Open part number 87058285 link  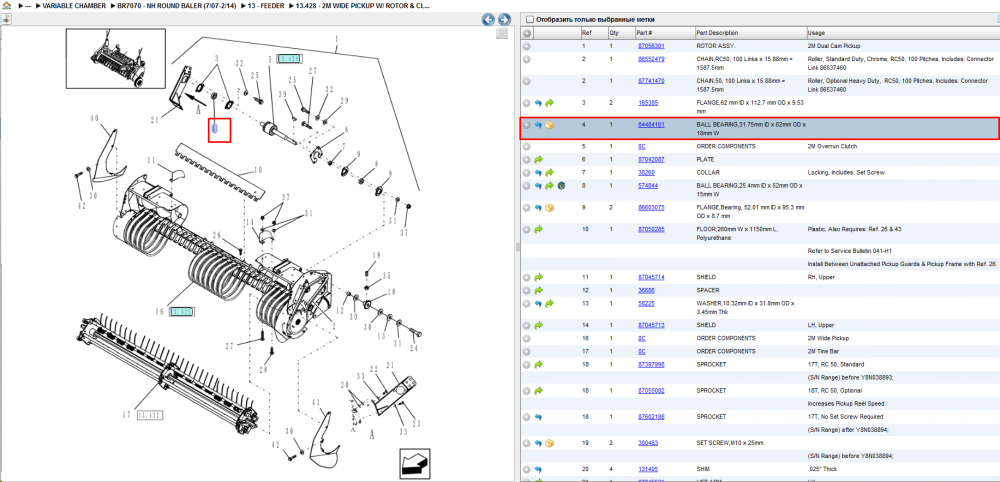coord(651,230)
